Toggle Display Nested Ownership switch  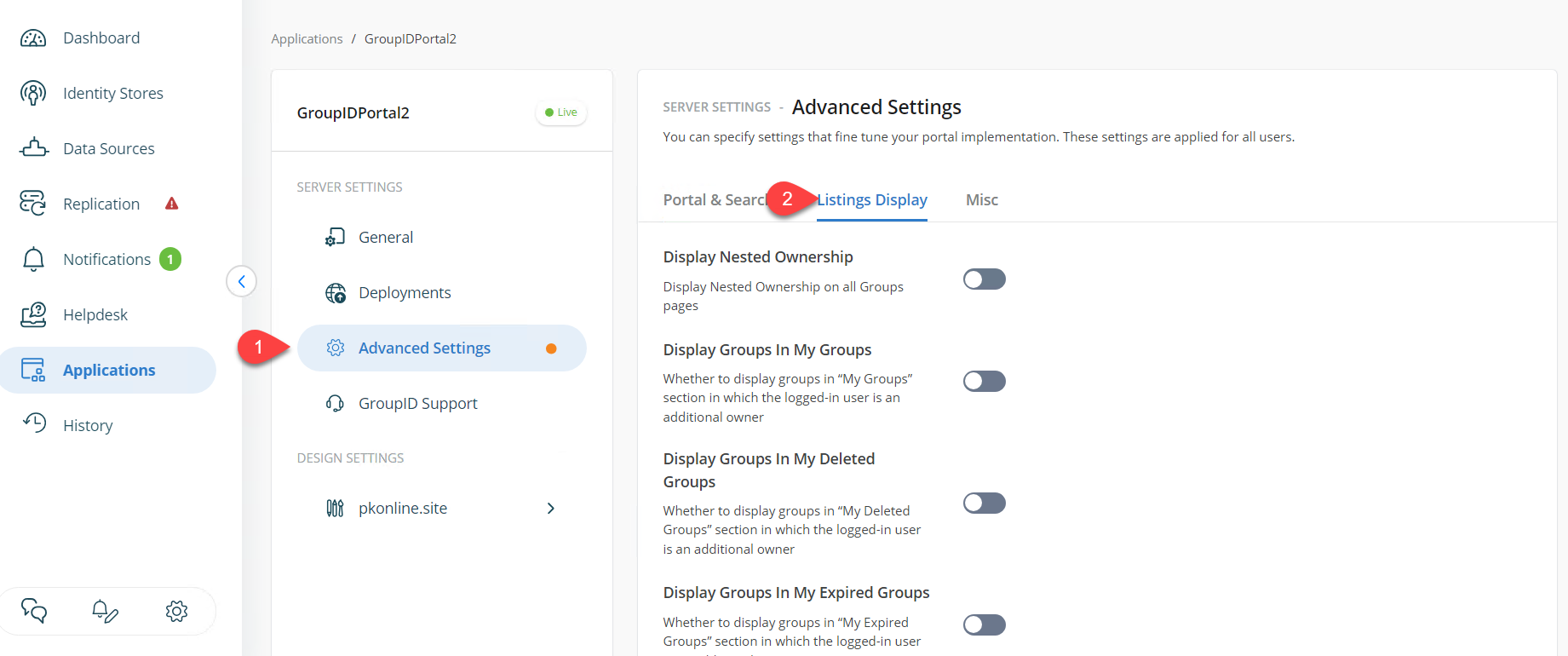point(984,279)
